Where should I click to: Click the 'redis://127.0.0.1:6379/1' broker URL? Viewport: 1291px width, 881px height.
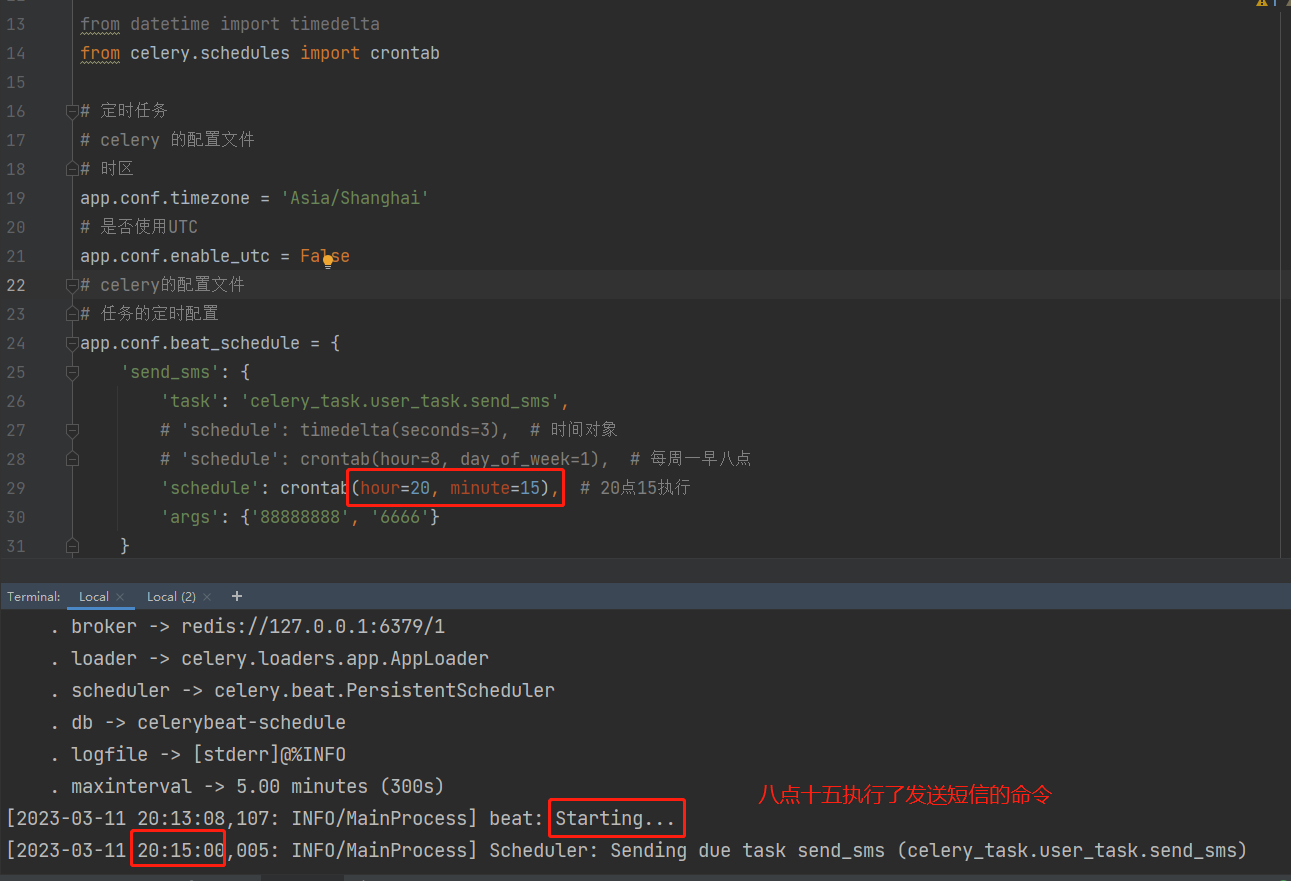tap(313, 627)
